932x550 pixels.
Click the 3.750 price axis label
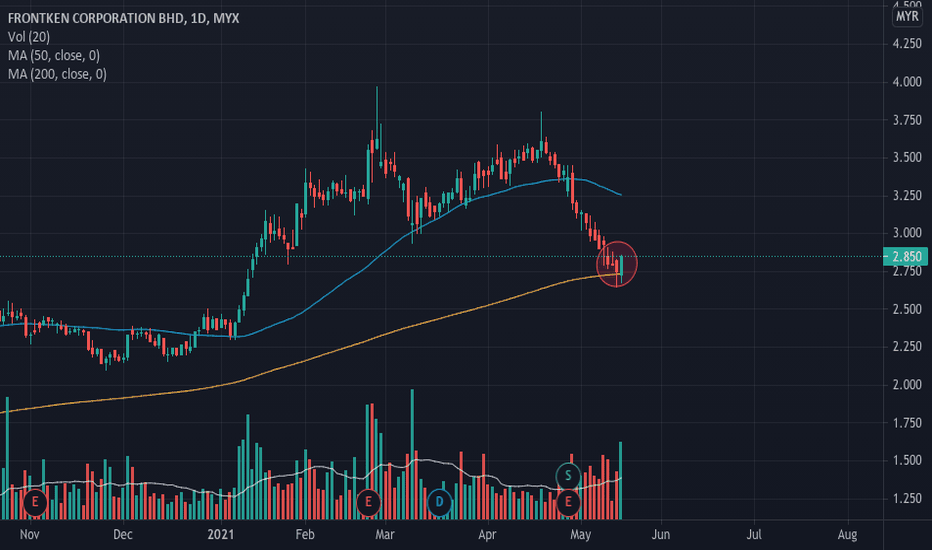907,120
